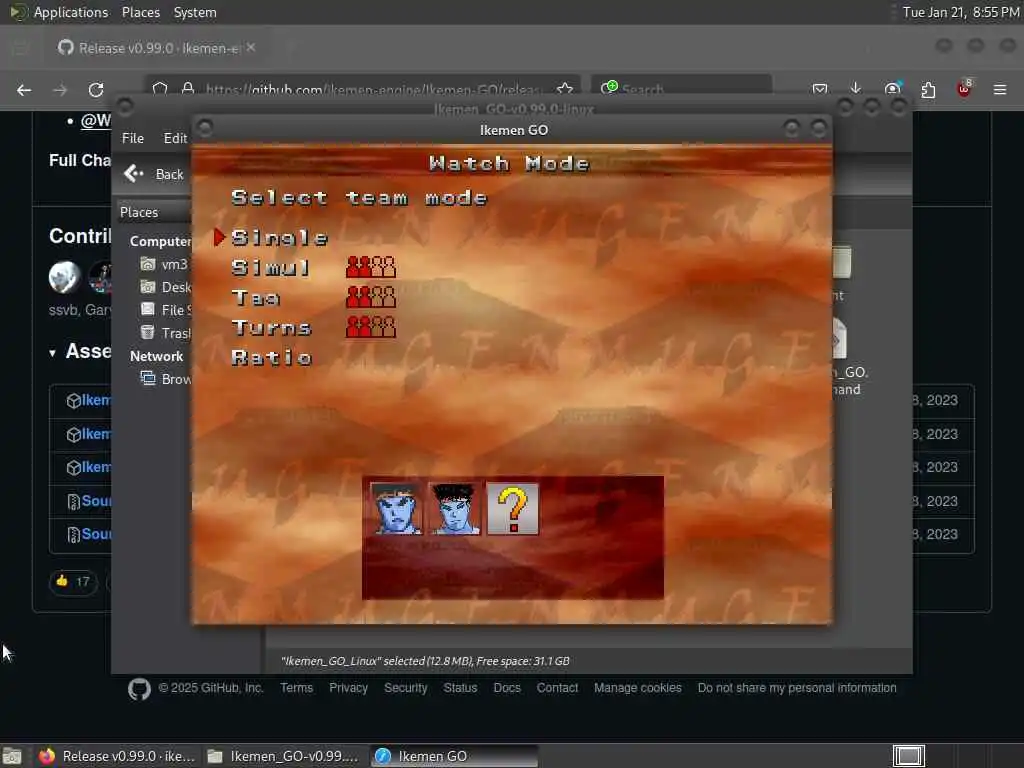1024x768 pixels.
Task: Switch to Ikemen_GO-v0.99 folder taskbar button
Action: 283,756
